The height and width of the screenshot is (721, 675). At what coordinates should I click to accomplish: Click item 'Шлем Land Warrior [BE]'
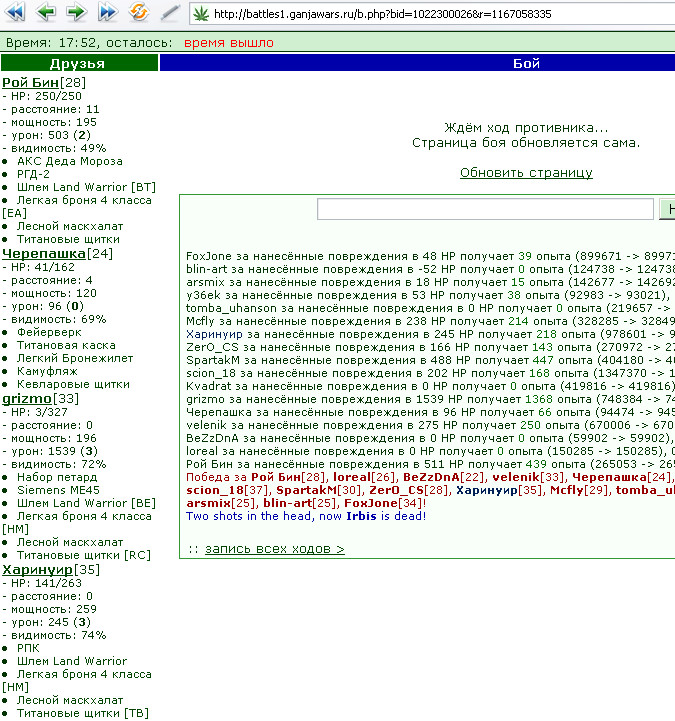(86, 503)
